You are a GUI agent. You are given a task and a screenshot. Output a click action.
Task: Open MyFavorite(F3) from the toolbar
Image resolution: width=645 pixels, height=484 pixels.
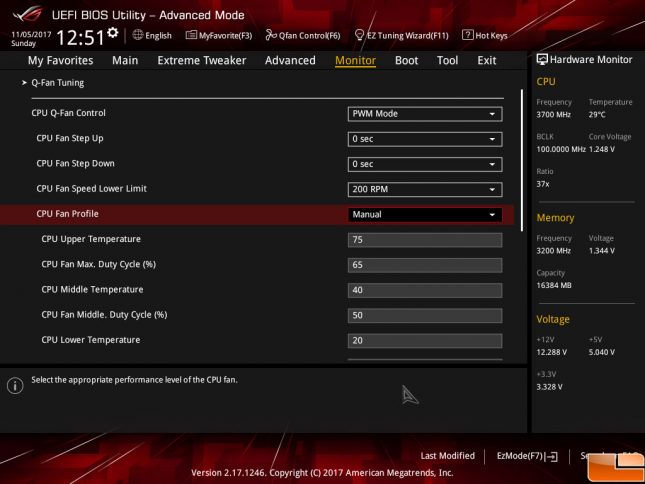click(219, 35)
